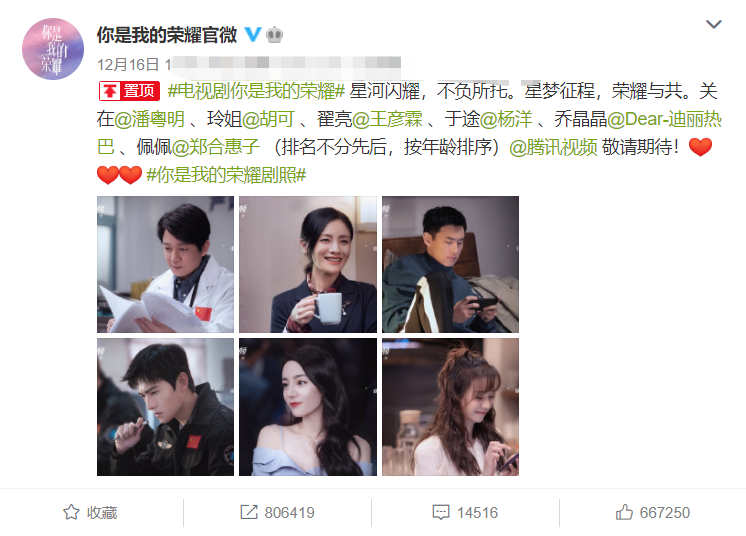Open the @王彦霖 mention link
The width and height of the screenshot is (746, 536).
(x=387, y=119)
